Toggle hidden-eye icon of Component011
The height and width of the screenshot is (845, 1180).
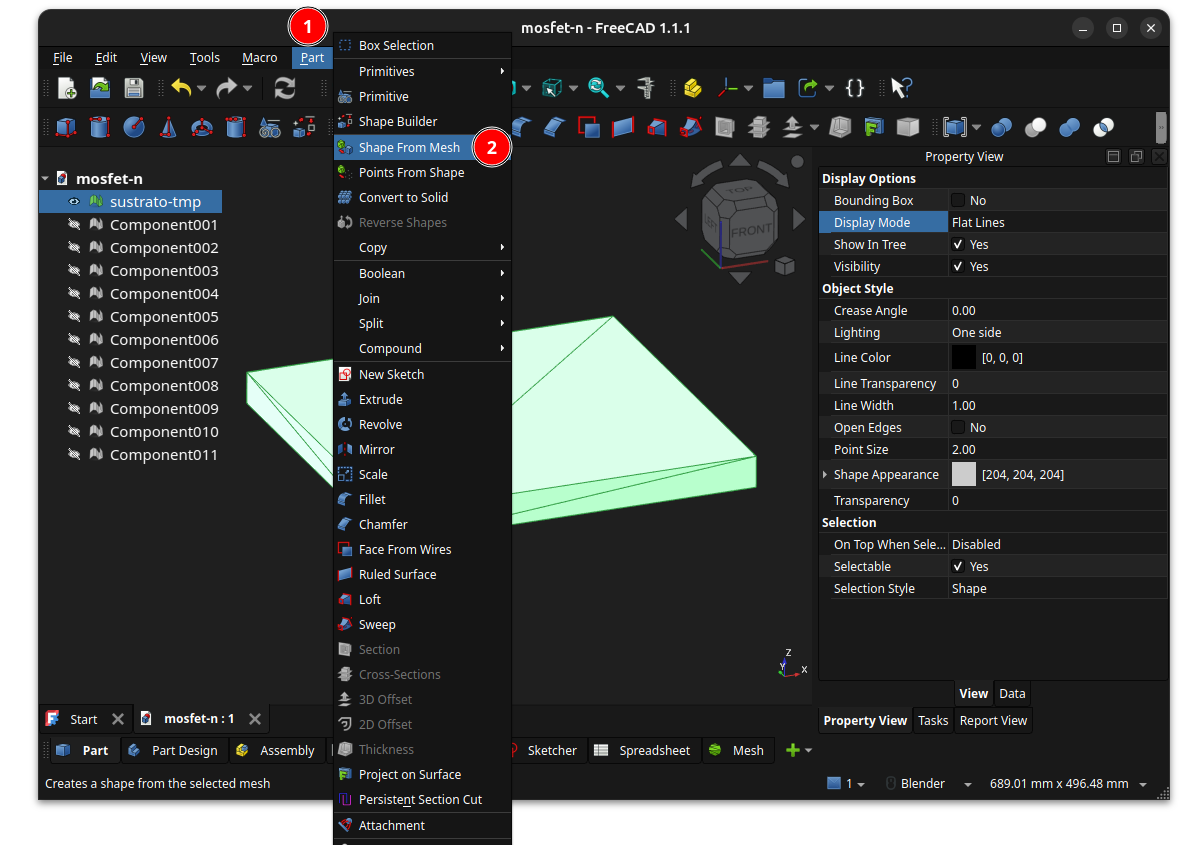pyautogui.click(x=74, y=454)
